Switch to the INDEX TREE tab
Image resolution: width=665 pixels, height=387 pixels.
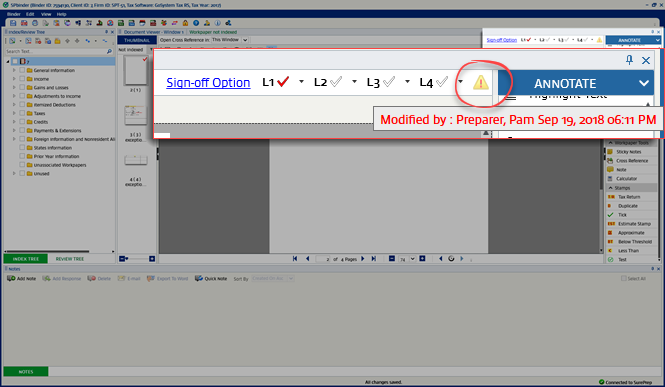coord(25,259)
